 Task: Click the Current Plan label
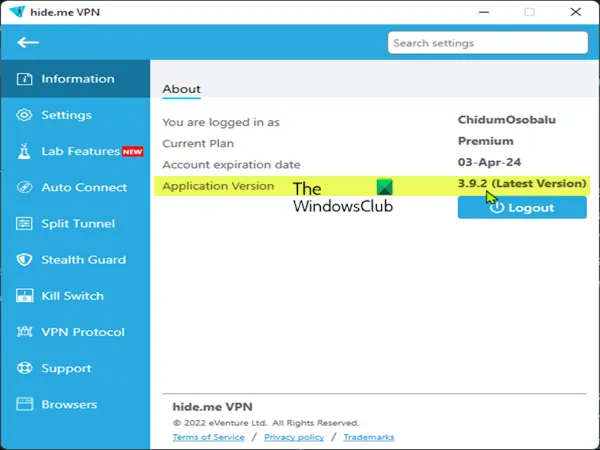(x=198, y=143)
